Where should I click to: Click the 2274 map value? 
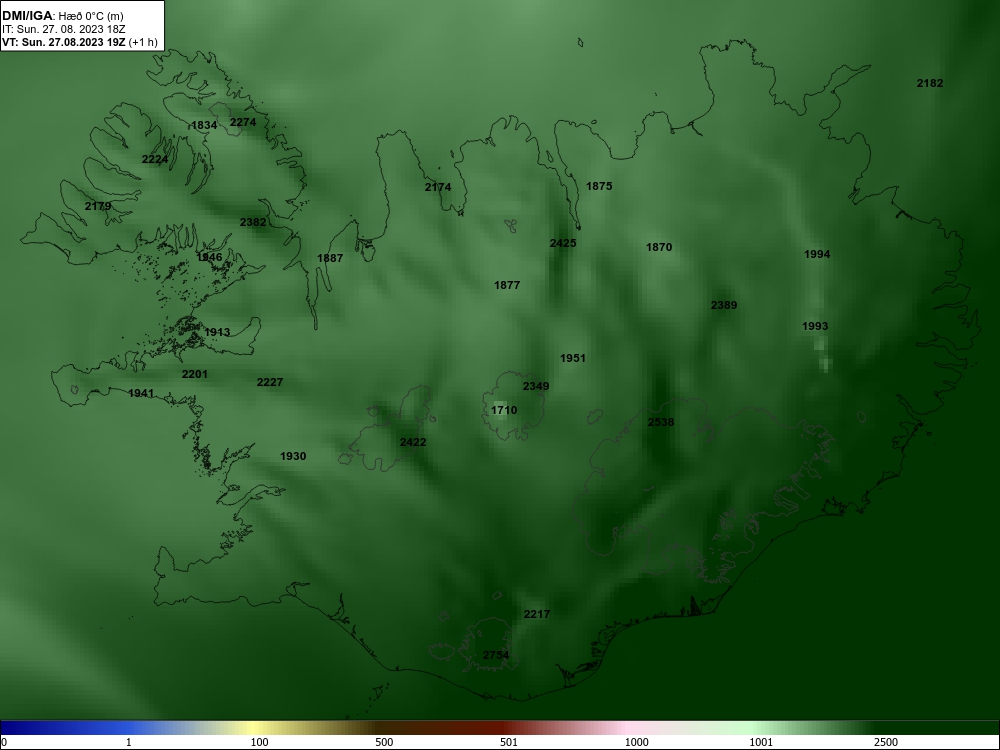coord(243,122)
